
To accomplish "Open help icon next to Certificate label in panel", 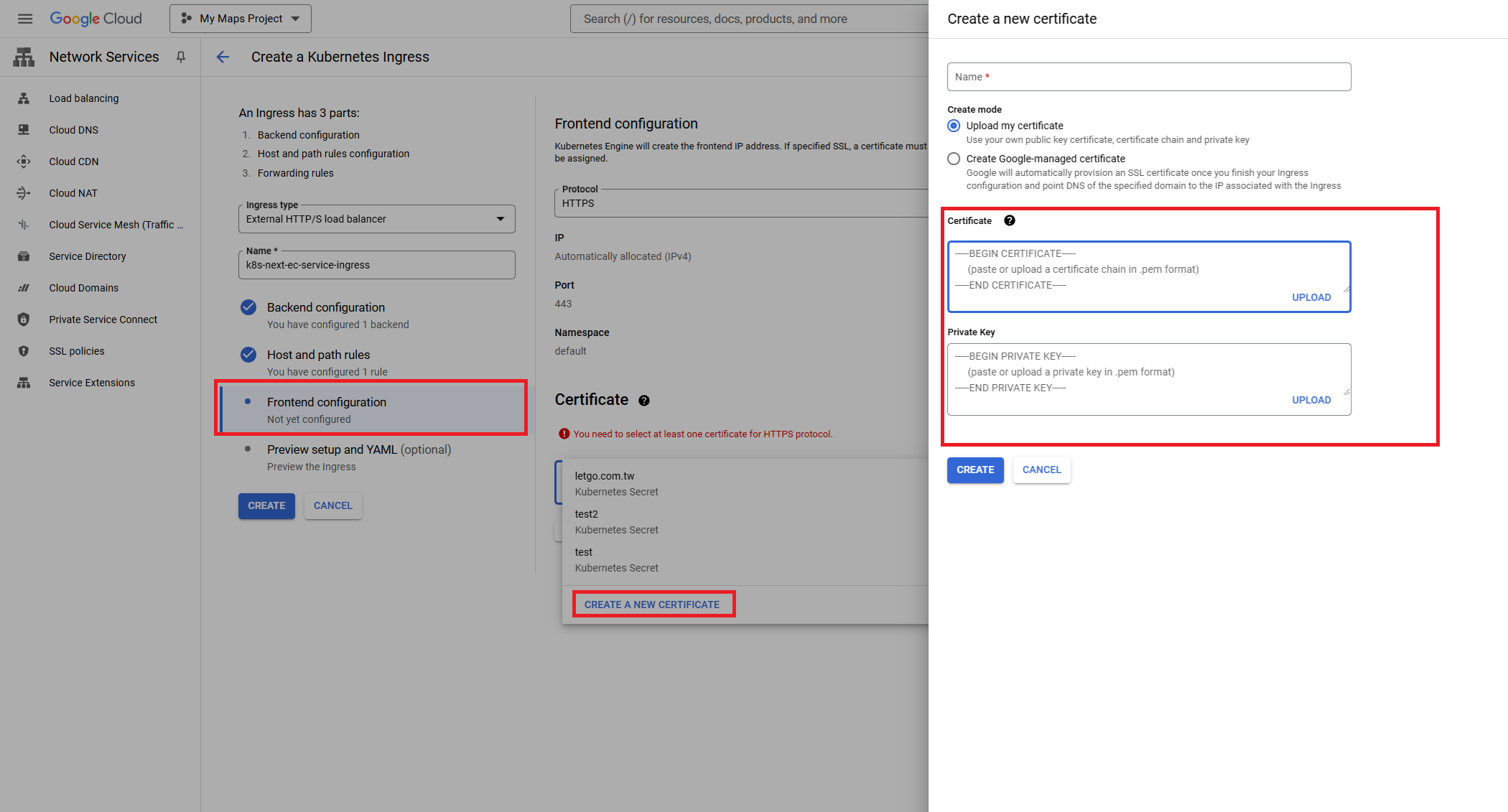I will [1009, 220].
